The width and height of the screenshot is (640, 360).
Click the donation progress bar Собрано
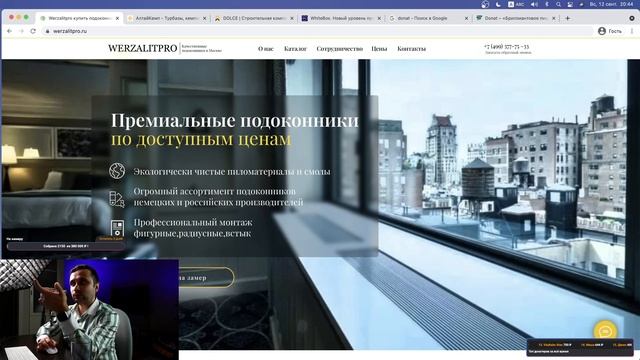[65, 246]
